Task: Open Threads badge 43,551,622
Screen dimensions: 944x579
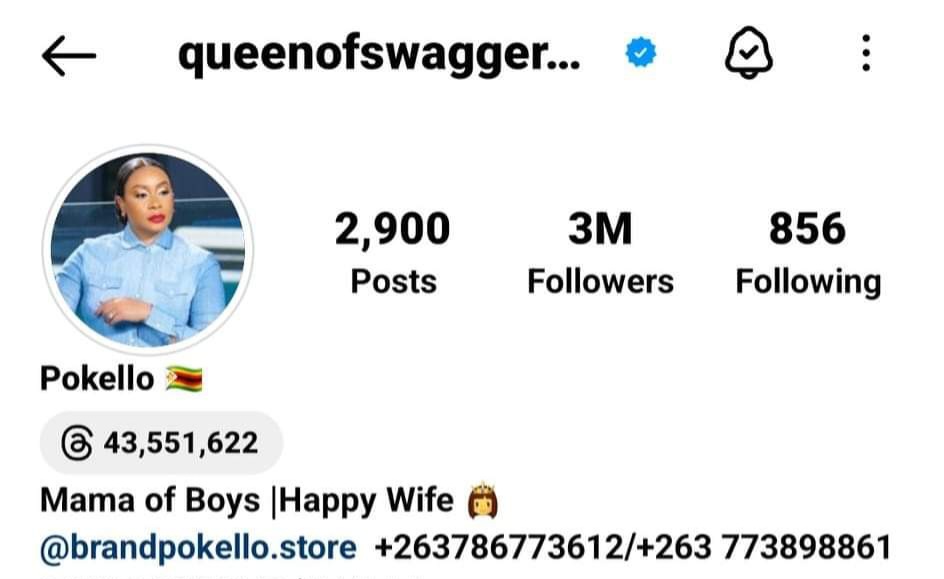Action: tap(161, 443)
